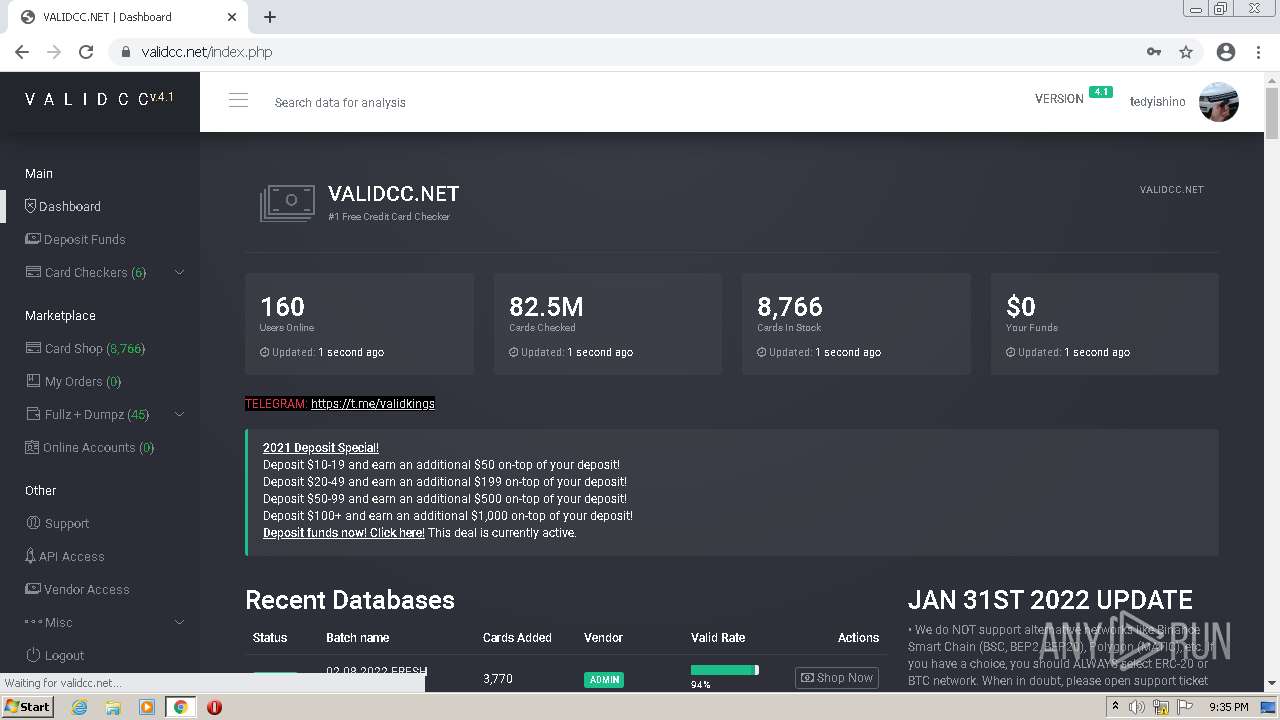Expand the Card Checkers submenu chevron
Screen dimensions: 1280x720
pos(180,272)
